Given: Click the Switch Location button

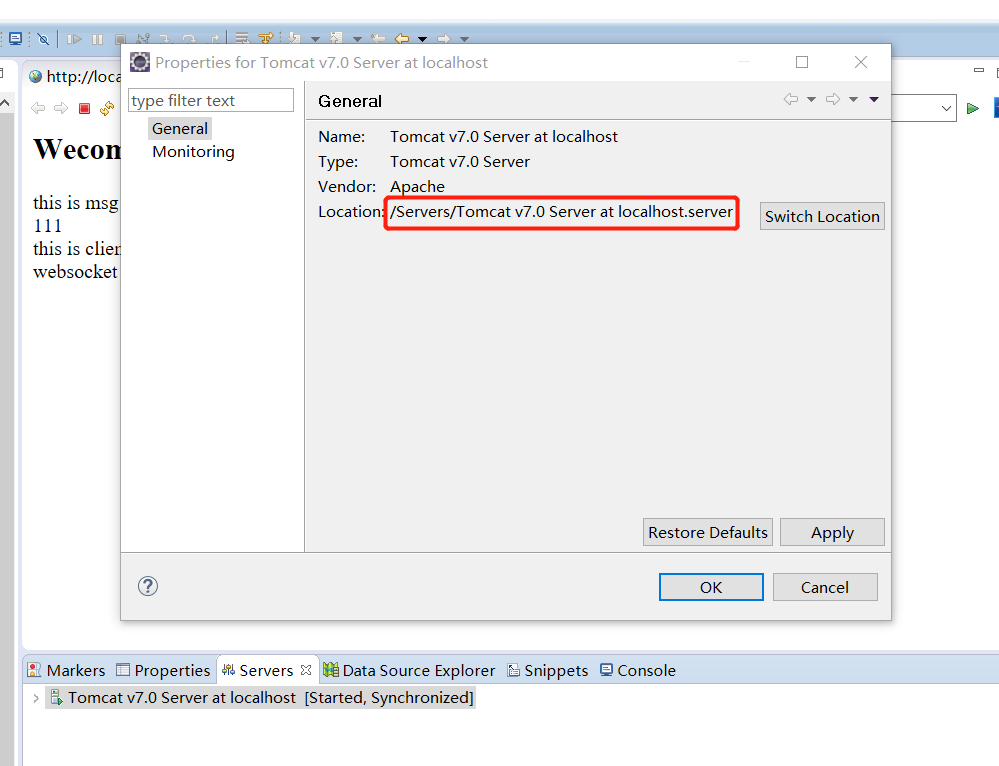Looking at the screenshot, I should point(822,217).
